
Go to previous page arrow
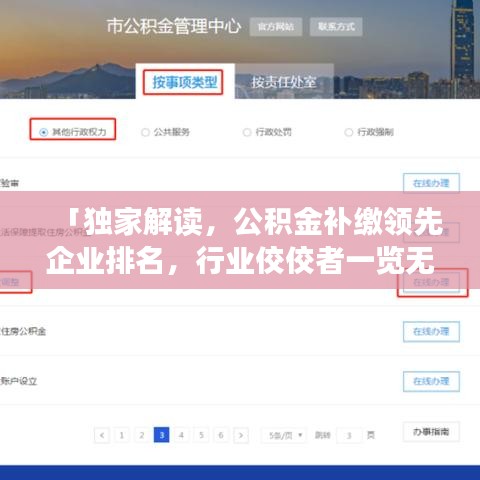pos(102,435)
